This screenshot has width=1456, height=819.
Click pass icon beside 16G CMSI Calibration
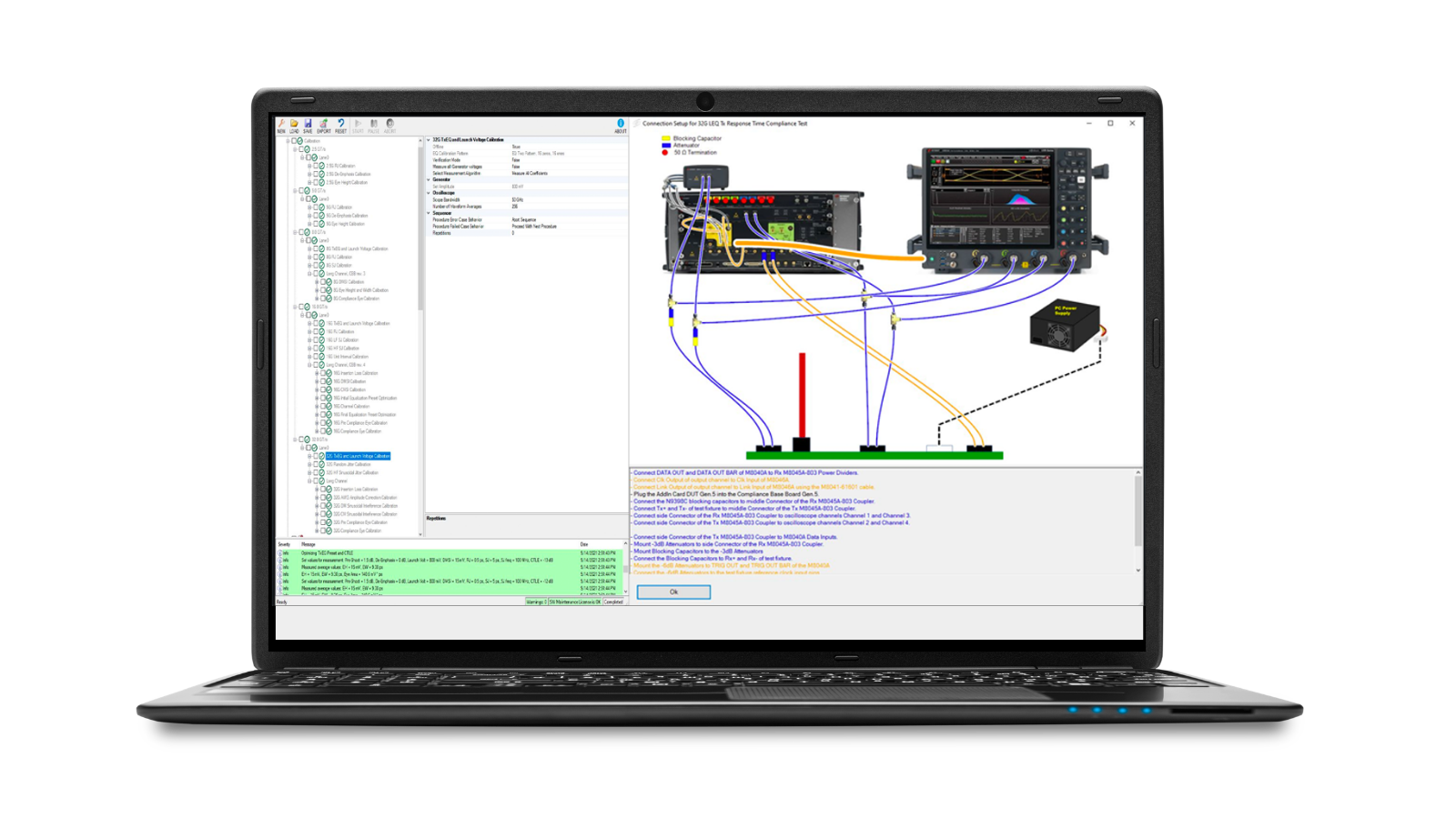pyautogui.click(x=329, y=389)
